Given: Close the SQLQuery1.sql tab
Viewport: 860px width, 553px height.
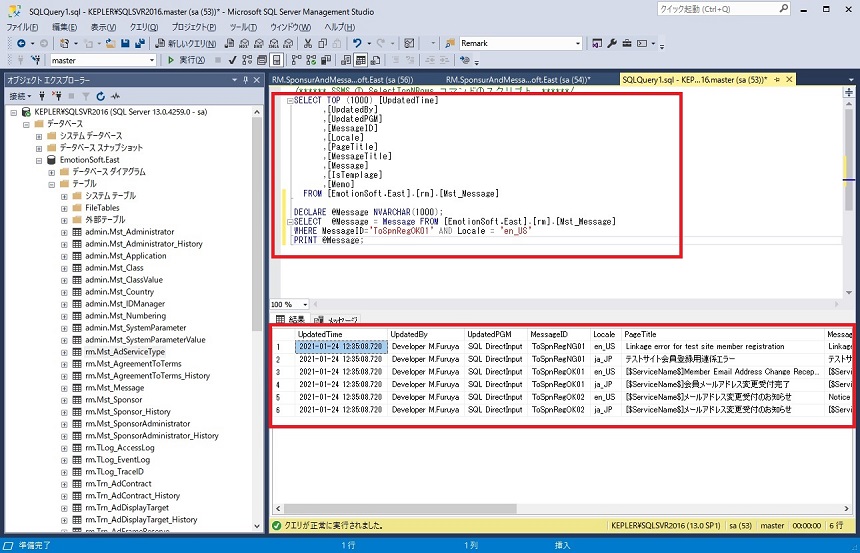Looking at the screenshot, I should point(789,80).
